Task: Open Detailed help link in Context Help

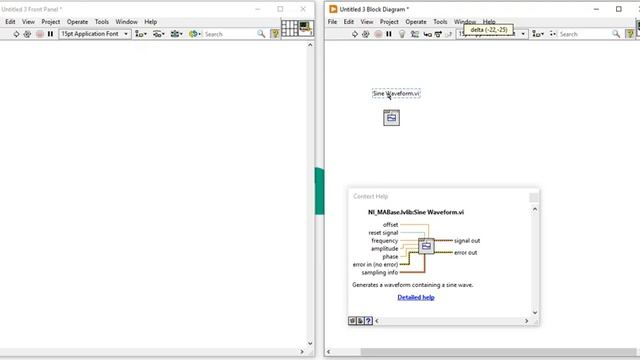Action: click(416, 297)
